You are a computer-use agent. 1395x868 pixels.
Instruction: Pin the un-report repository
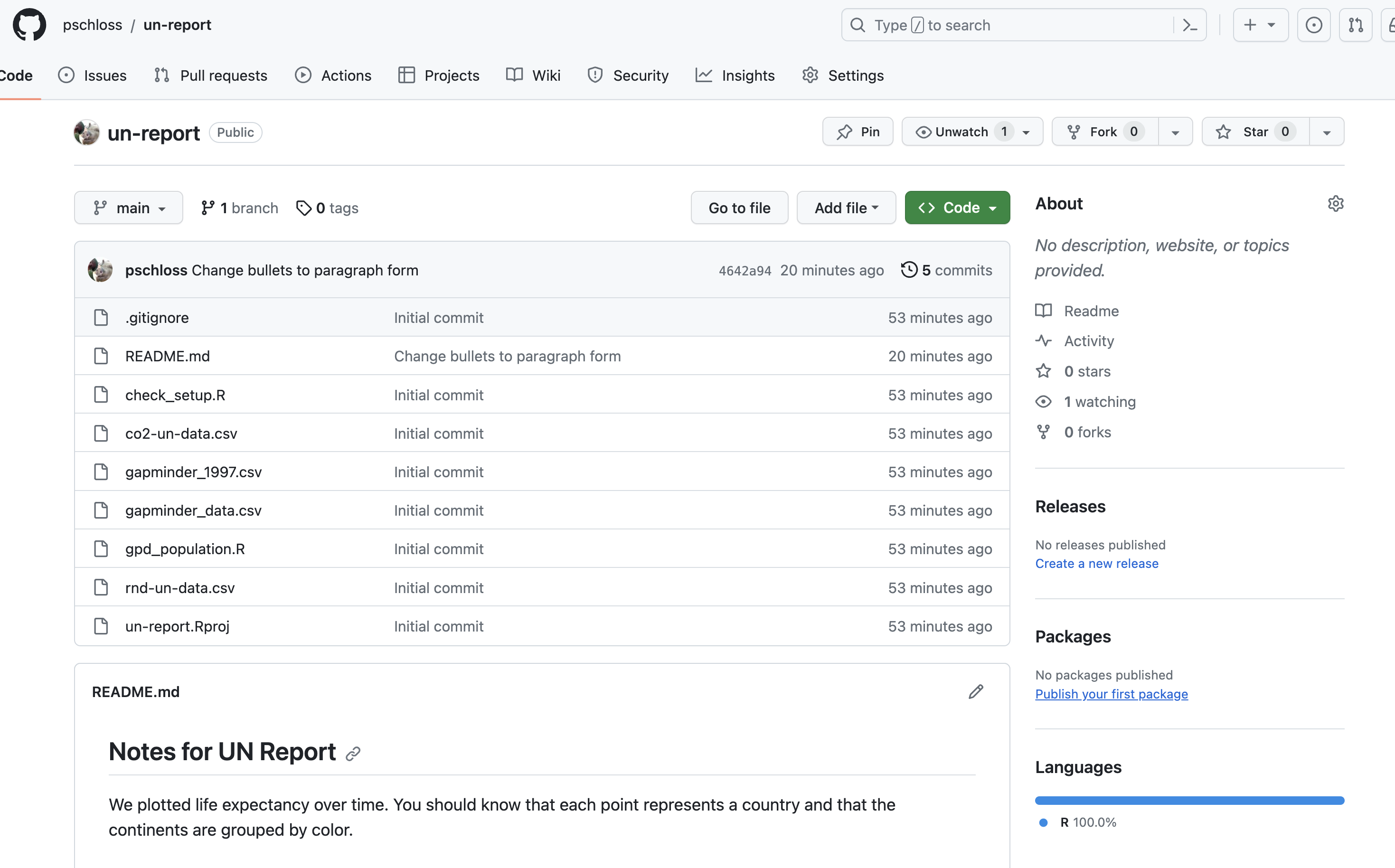coord(858,132)
